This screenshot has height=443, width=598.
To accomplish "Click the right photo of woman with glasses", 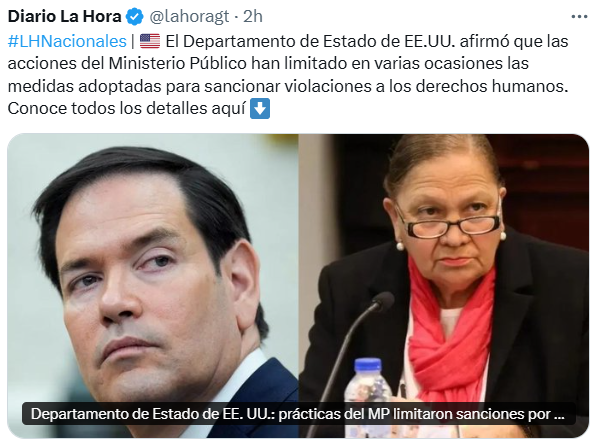I will 444,286.
